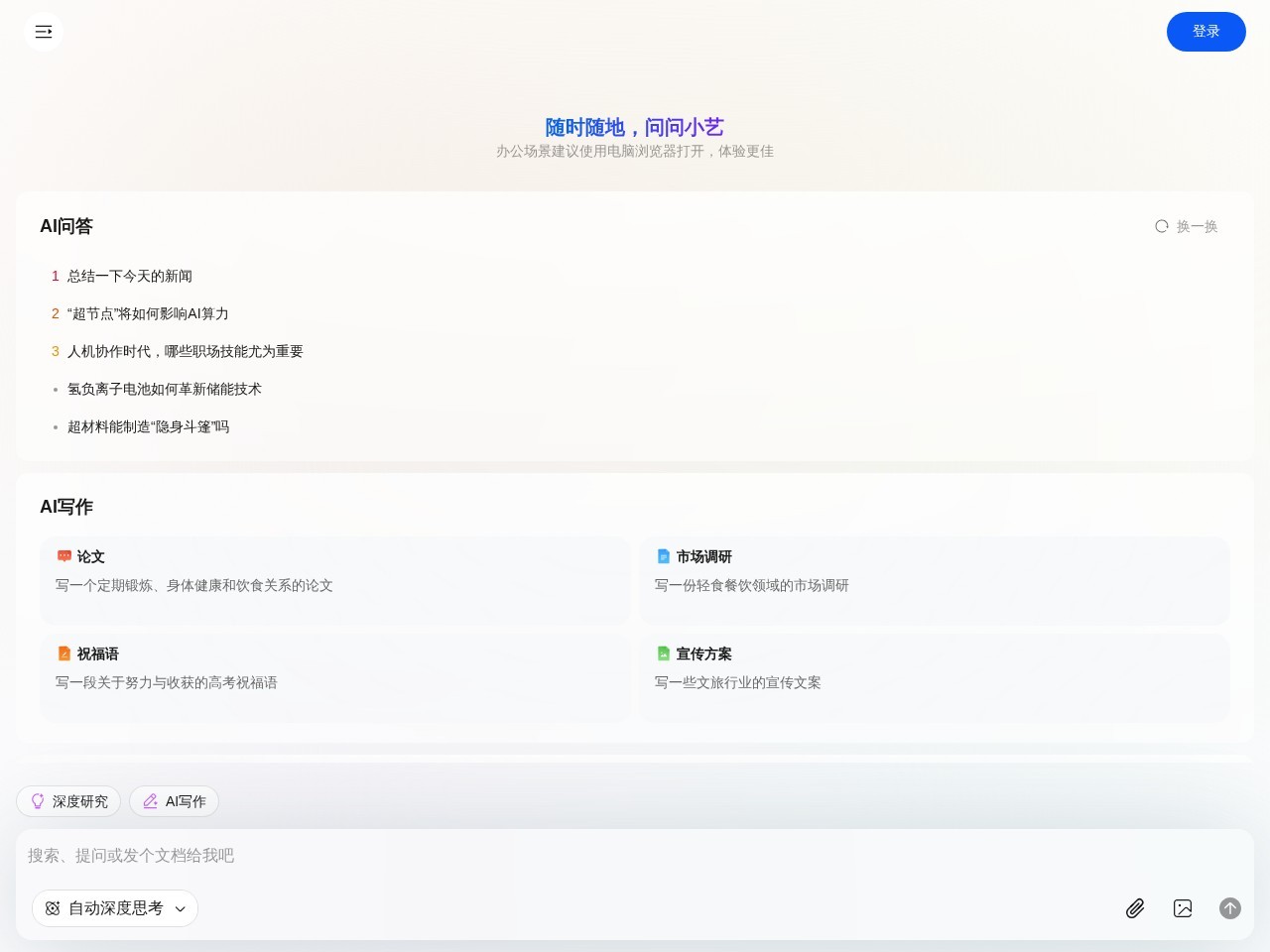Enable the 深度研究 mode chip
The image size is (1270, 952).
pos(68,801)
